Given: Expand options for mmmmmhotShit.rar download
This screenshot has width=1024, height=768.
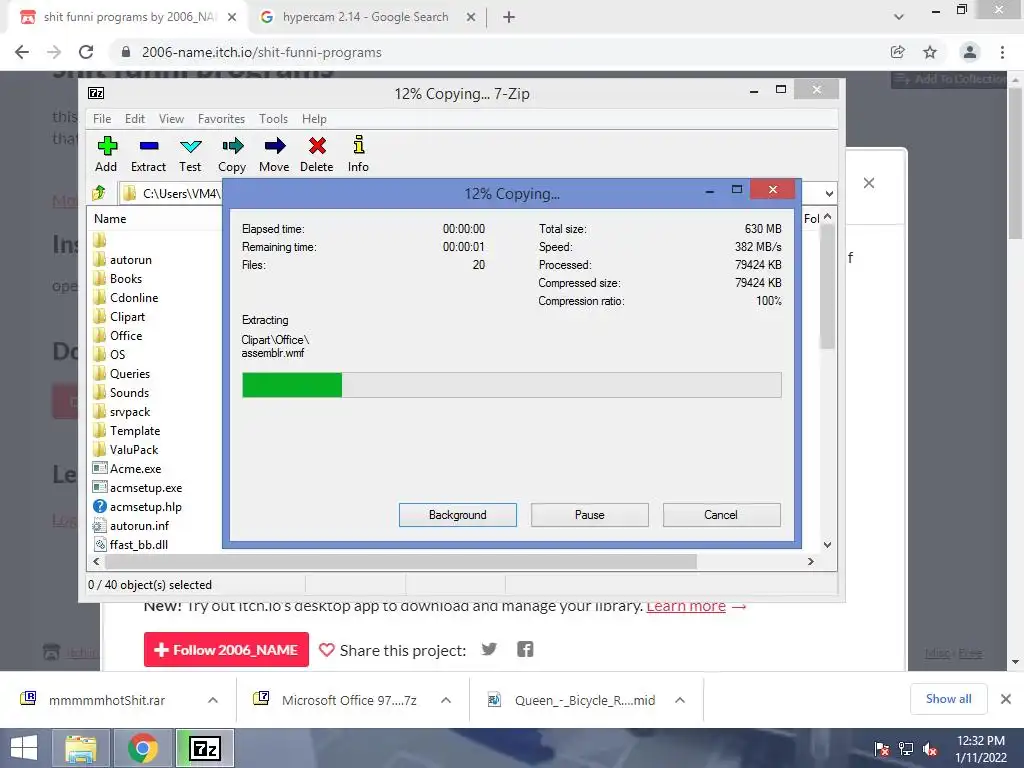Looking at the screenshot, I should click(x=213, y=700).
